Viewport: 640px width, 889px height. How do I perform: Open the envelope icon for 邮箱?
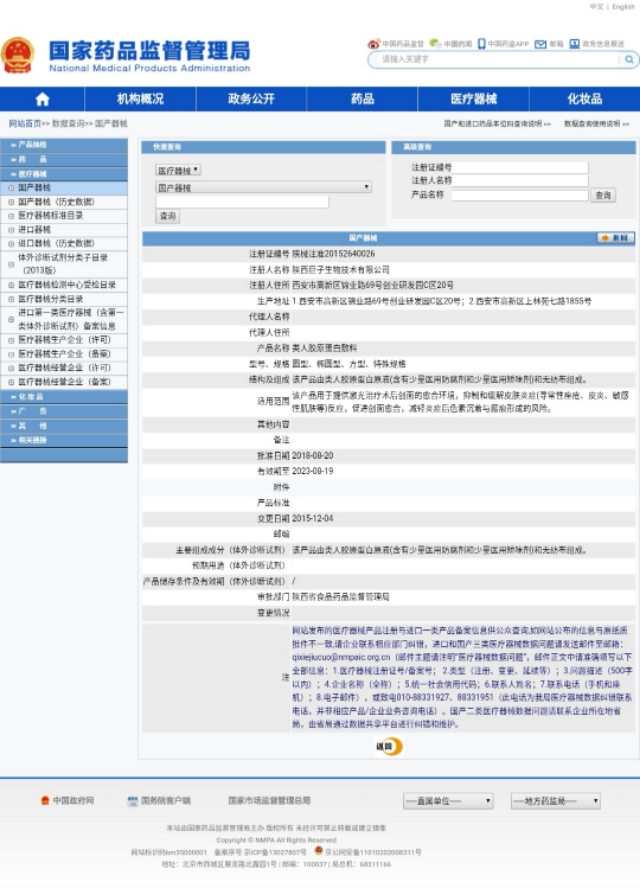click(540, 44)
